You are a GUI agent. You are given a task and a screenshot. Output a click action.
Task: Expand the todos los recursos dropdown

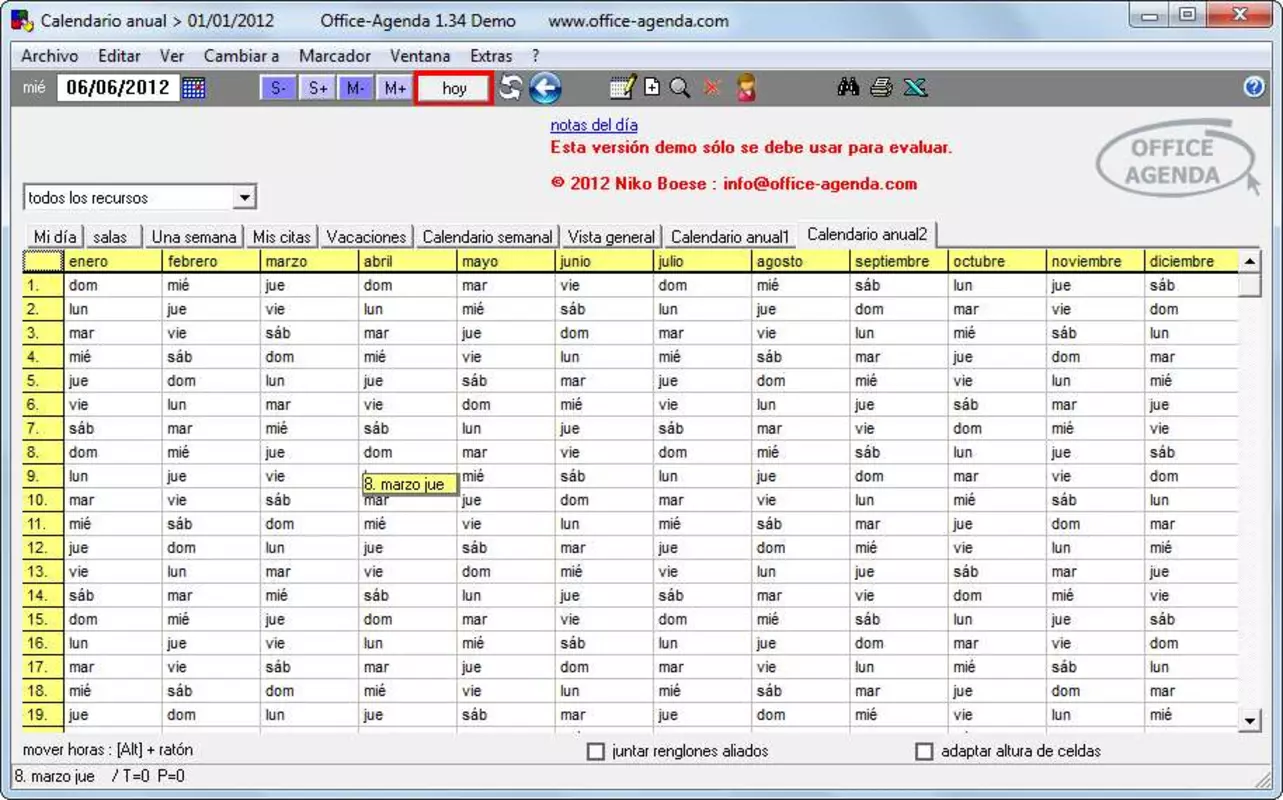point(245,198)
